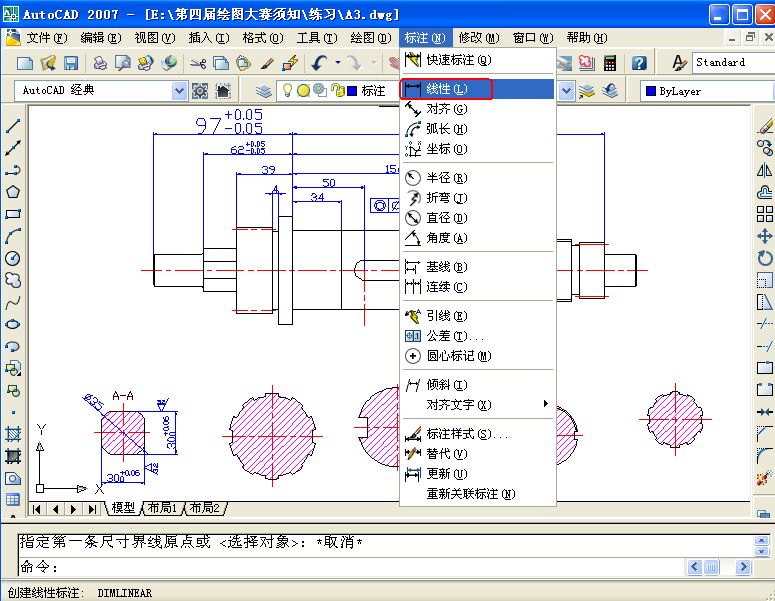Click the blue 标注 layer color swatch
Screen dimensions: 775x601
coord(352,90)
